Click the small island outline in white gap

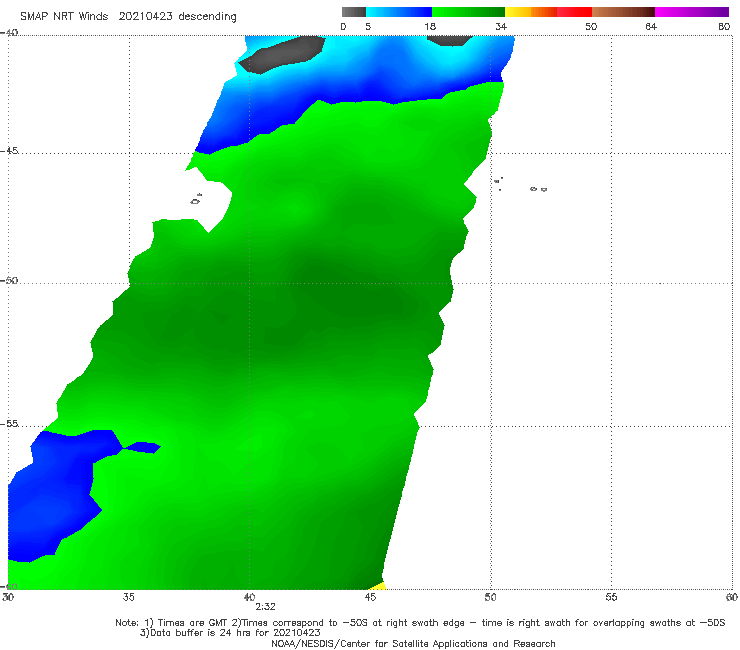pyautogui.click(x=196, y=199)
